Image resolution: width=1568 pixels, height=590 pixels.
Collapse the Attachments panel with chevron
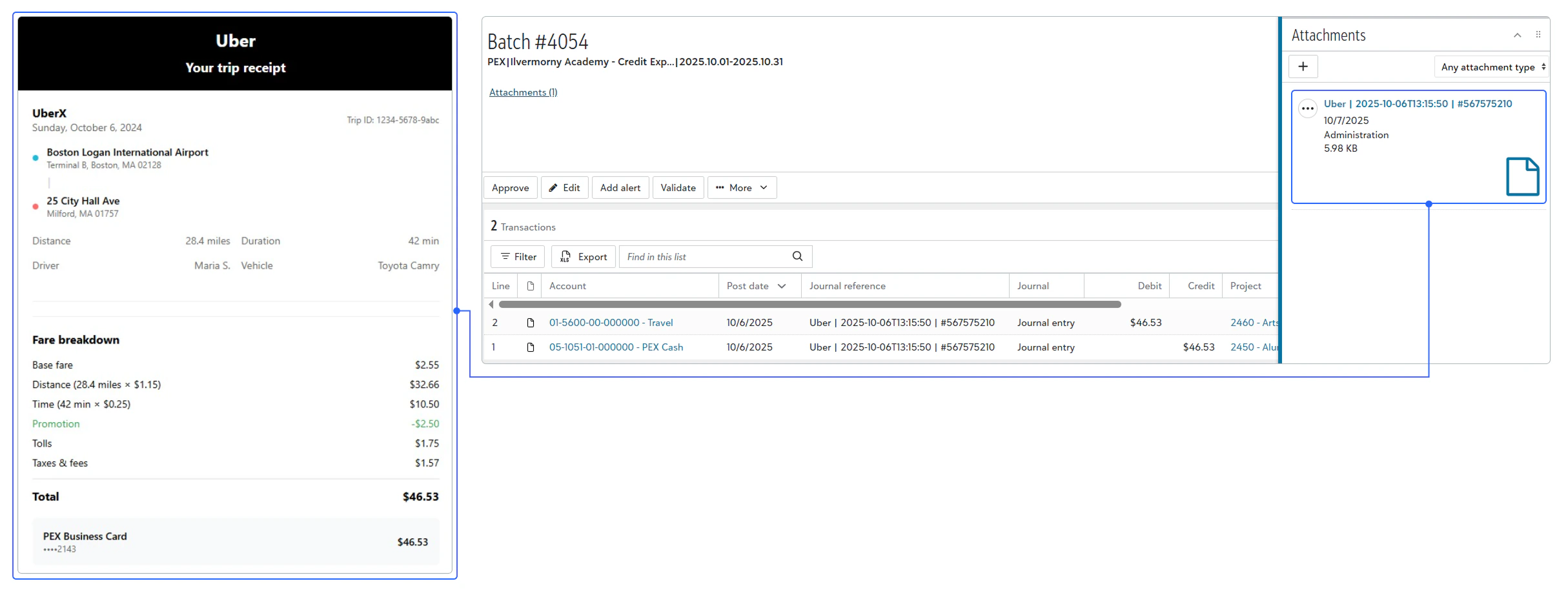[x=1518, y=36]
